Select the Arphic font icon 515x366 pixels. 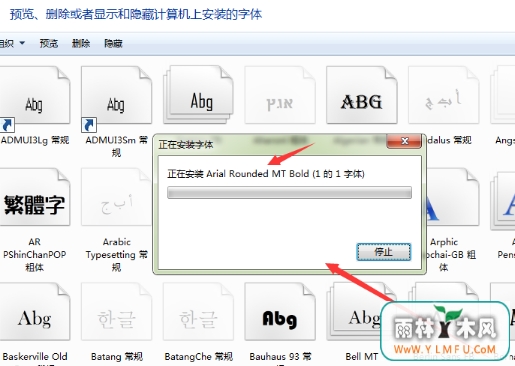[x=452, y=197]
